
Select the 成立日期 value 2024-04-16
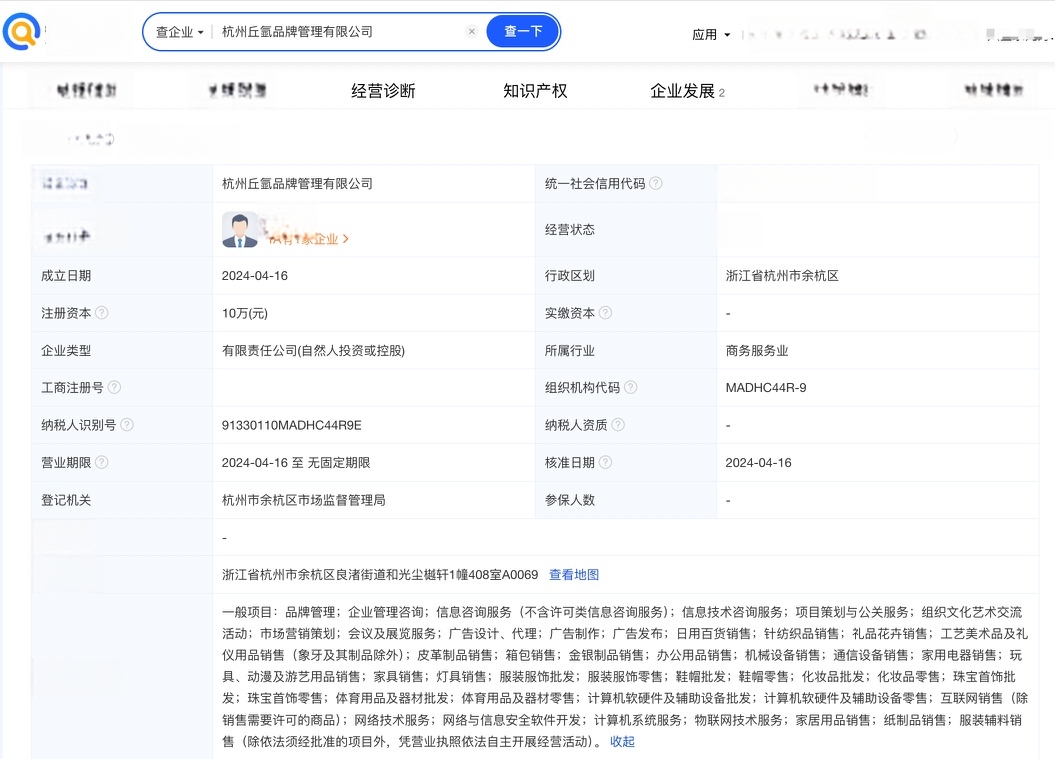(255, 276)
